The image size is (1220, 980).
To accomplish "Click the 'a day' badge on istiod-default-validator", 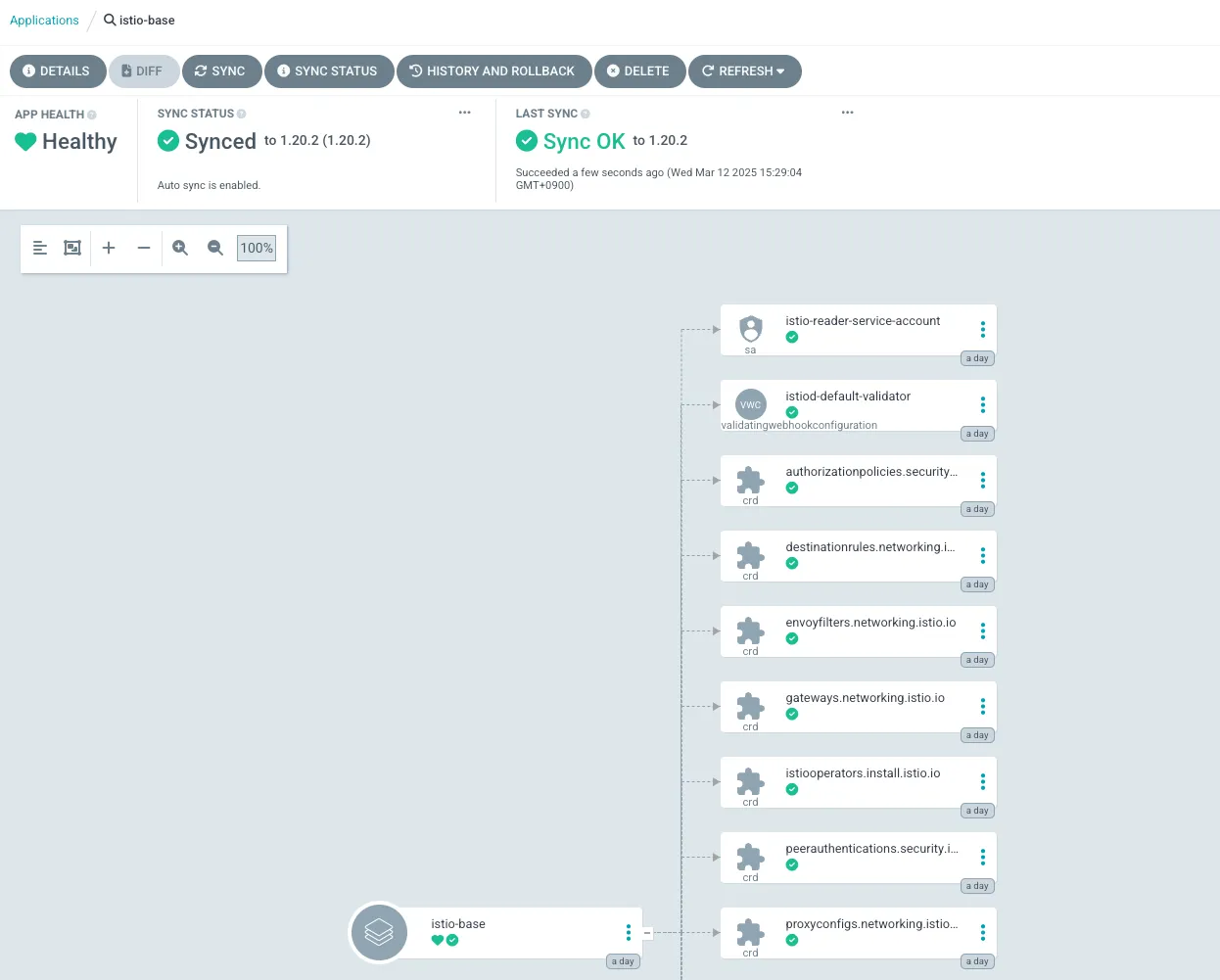I will coord(977,434).
